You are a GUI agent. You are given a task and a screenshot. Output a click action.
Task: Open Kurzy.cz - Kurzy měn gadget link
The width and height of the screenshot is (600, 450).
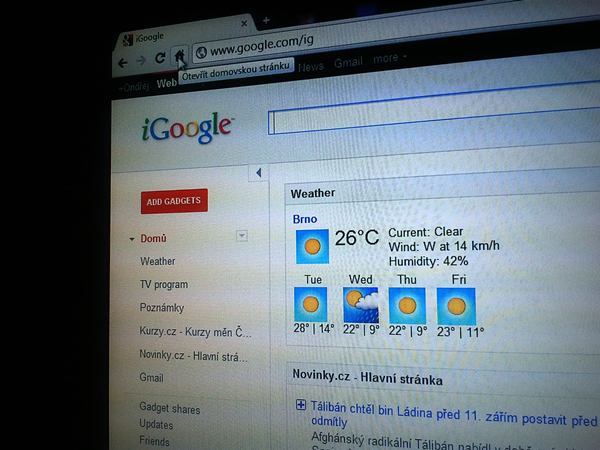[x=195, y=331]
